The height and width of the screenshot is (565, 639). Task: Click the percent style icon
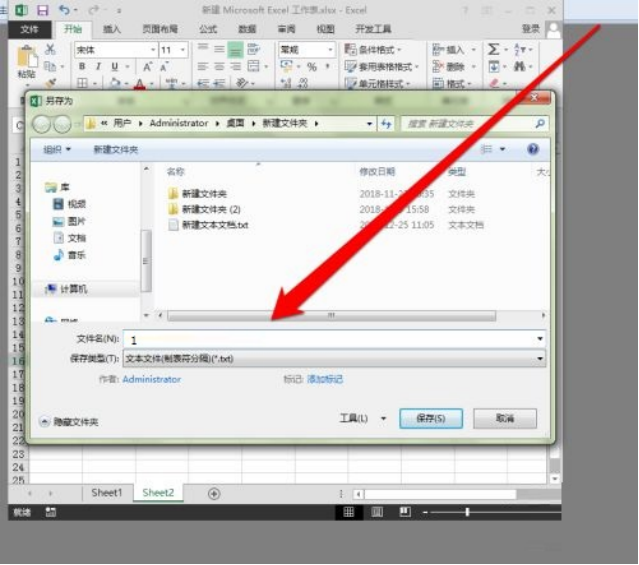(x=312, y=66)
